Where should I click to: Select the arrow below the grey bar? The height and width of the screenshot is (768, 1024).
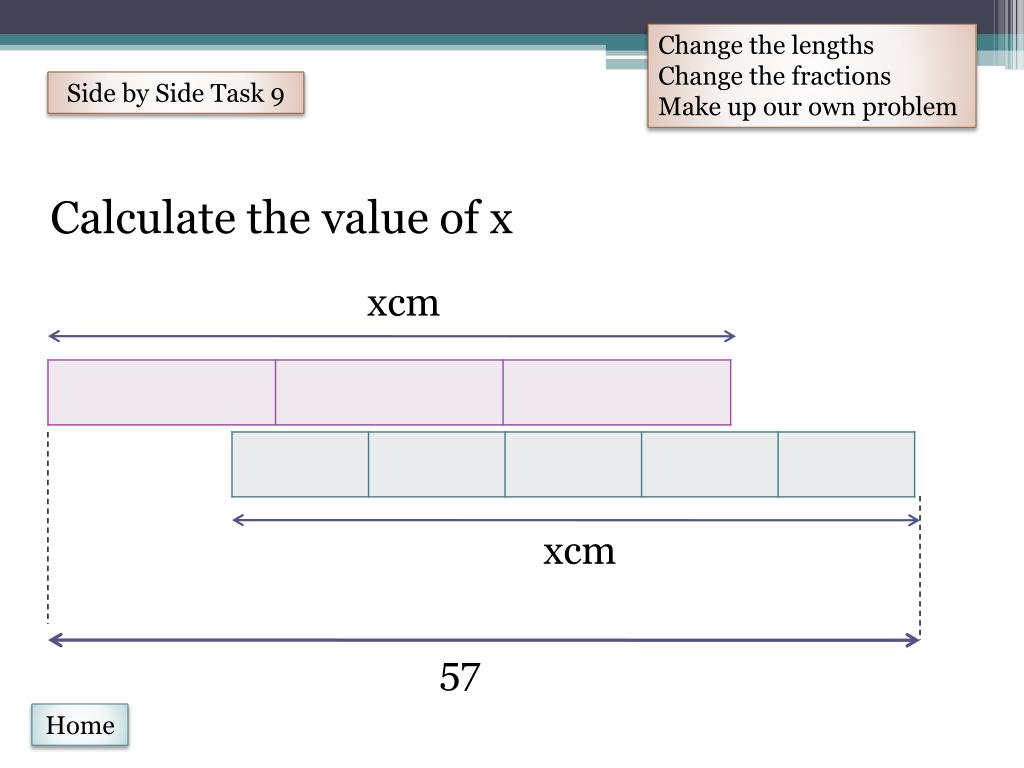pyautogui.click(x=576, y=520)
